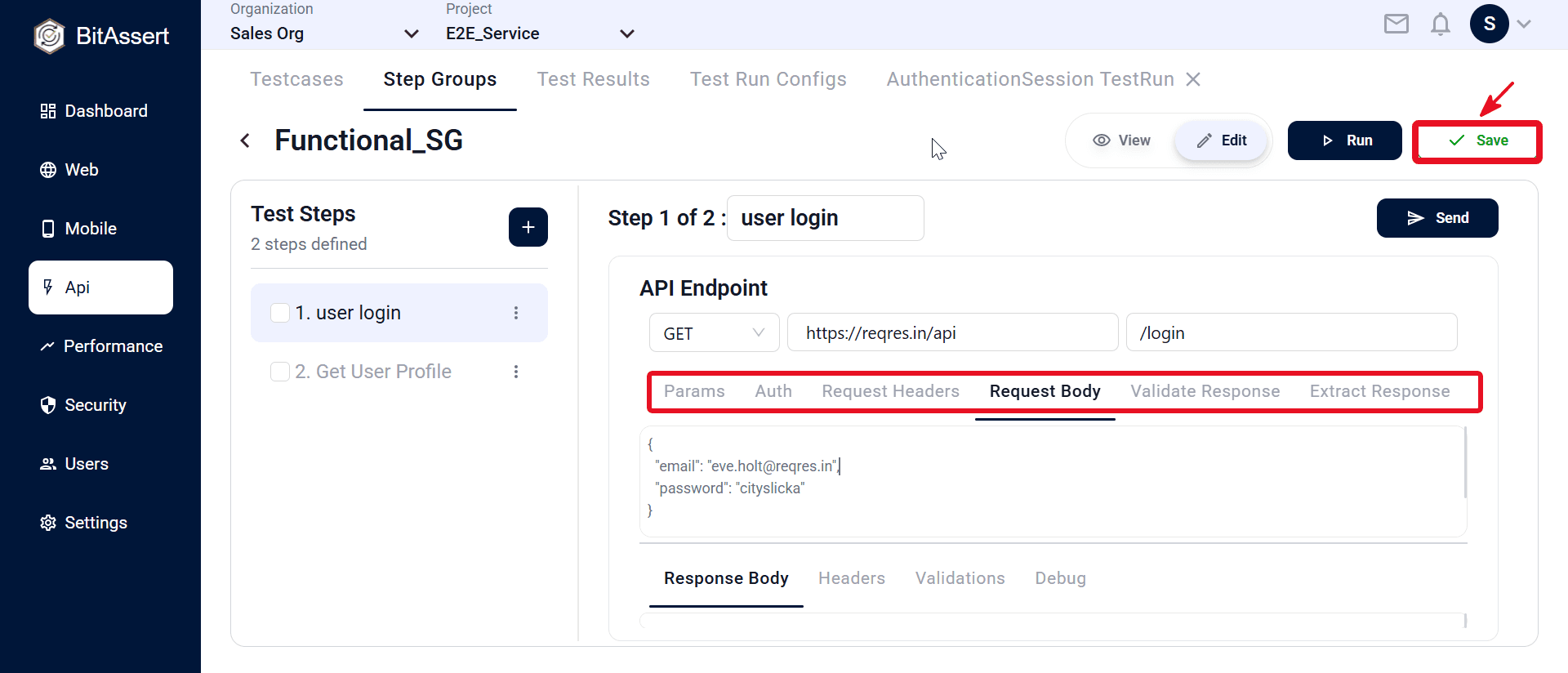Open the Request Headers tab
The width and height of the screenshot is (1568, 673).
891,391
